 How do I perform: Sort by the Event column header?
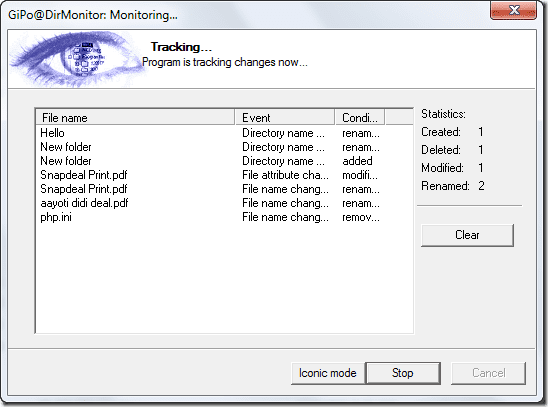tap(285, 117)
